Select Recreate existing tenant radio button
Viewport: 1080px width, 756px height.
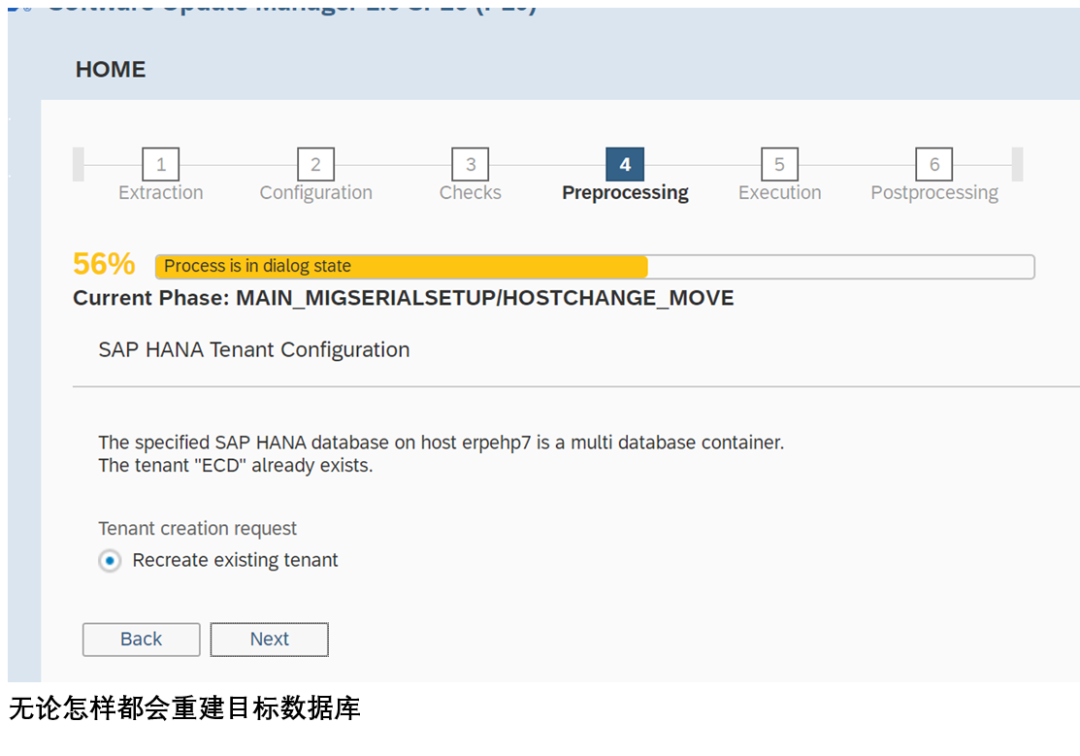110,560
